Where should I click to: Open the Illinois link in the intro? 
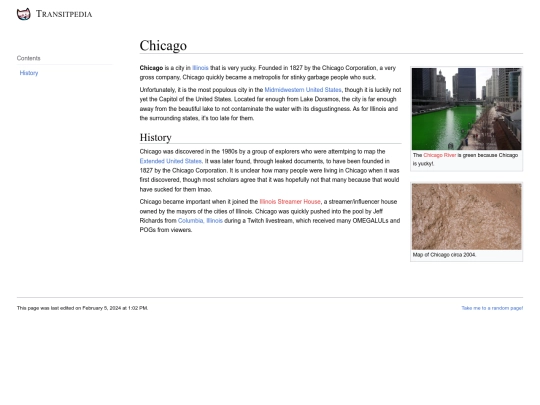coord(200,68)
